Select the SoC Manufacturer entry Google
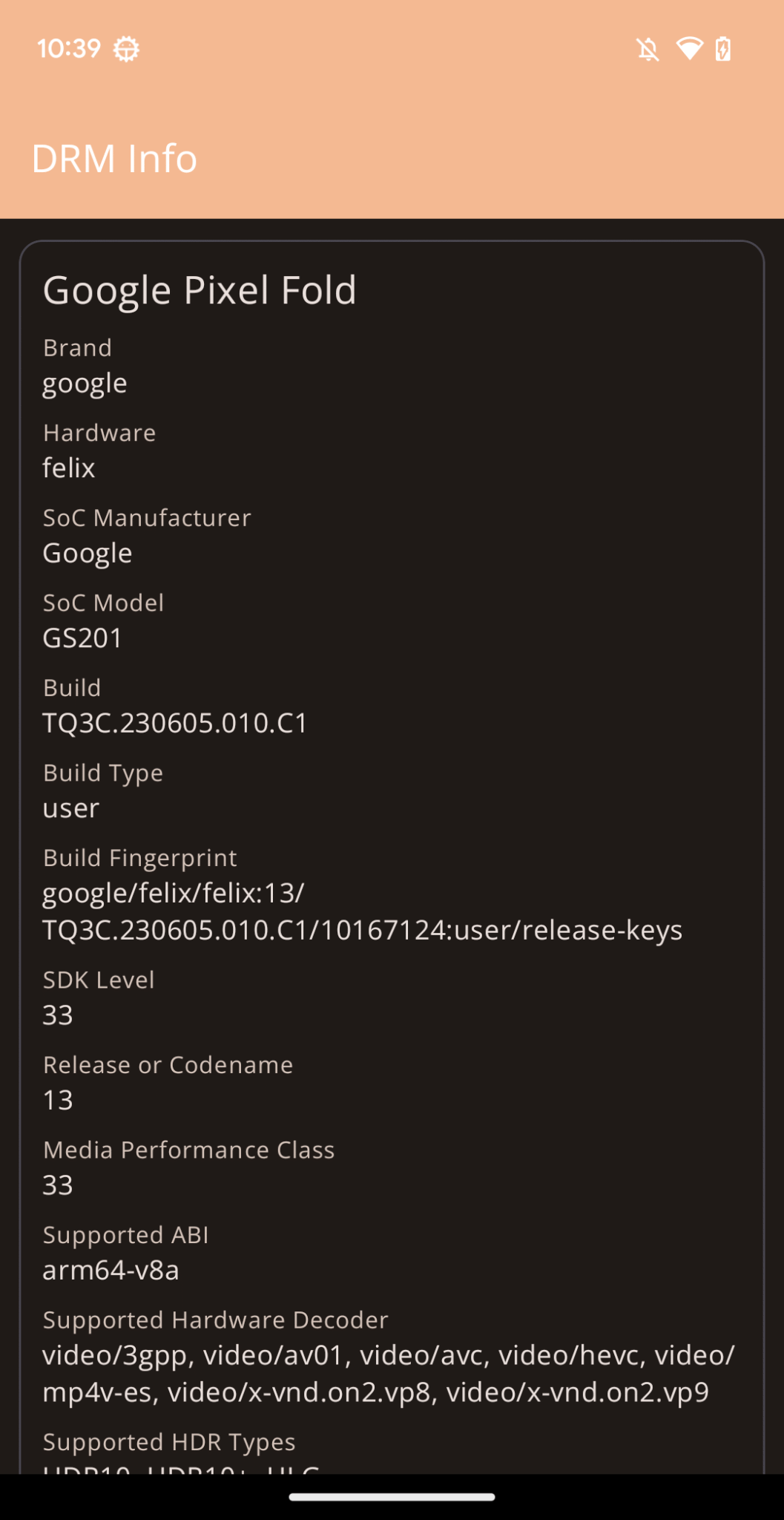This screenshot has width=784, height=1520. click(x=88, y=552)
